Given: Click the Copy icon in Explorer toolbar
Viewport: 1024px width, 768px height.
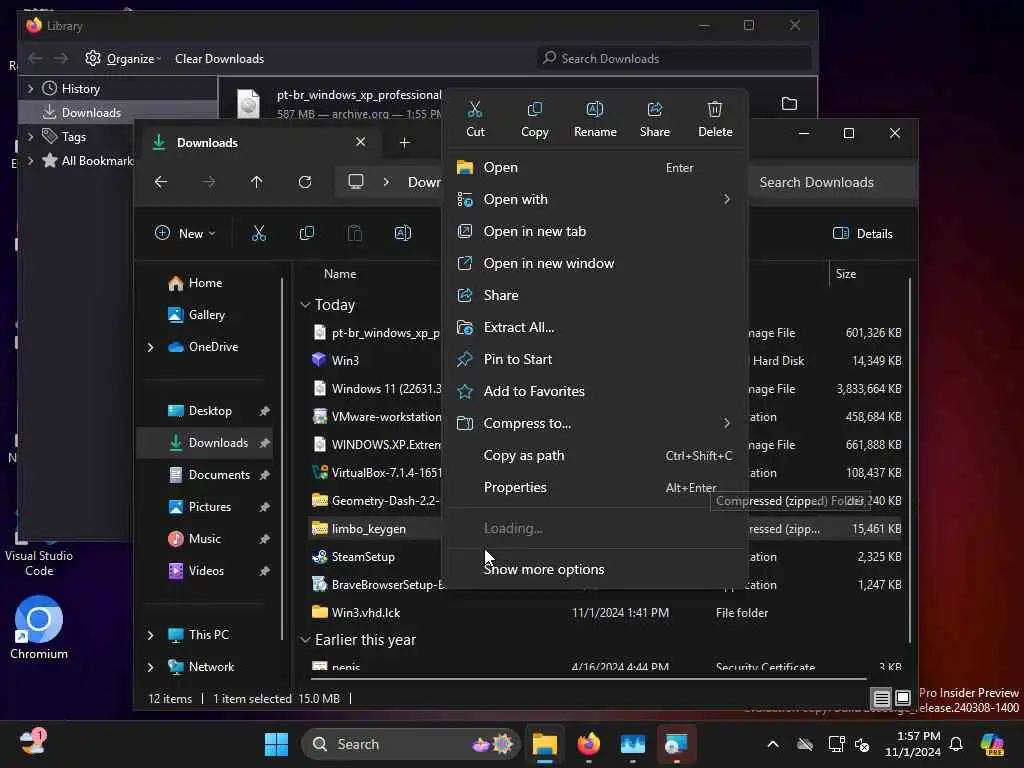Looking at the screenshot, I should [306, 233].
